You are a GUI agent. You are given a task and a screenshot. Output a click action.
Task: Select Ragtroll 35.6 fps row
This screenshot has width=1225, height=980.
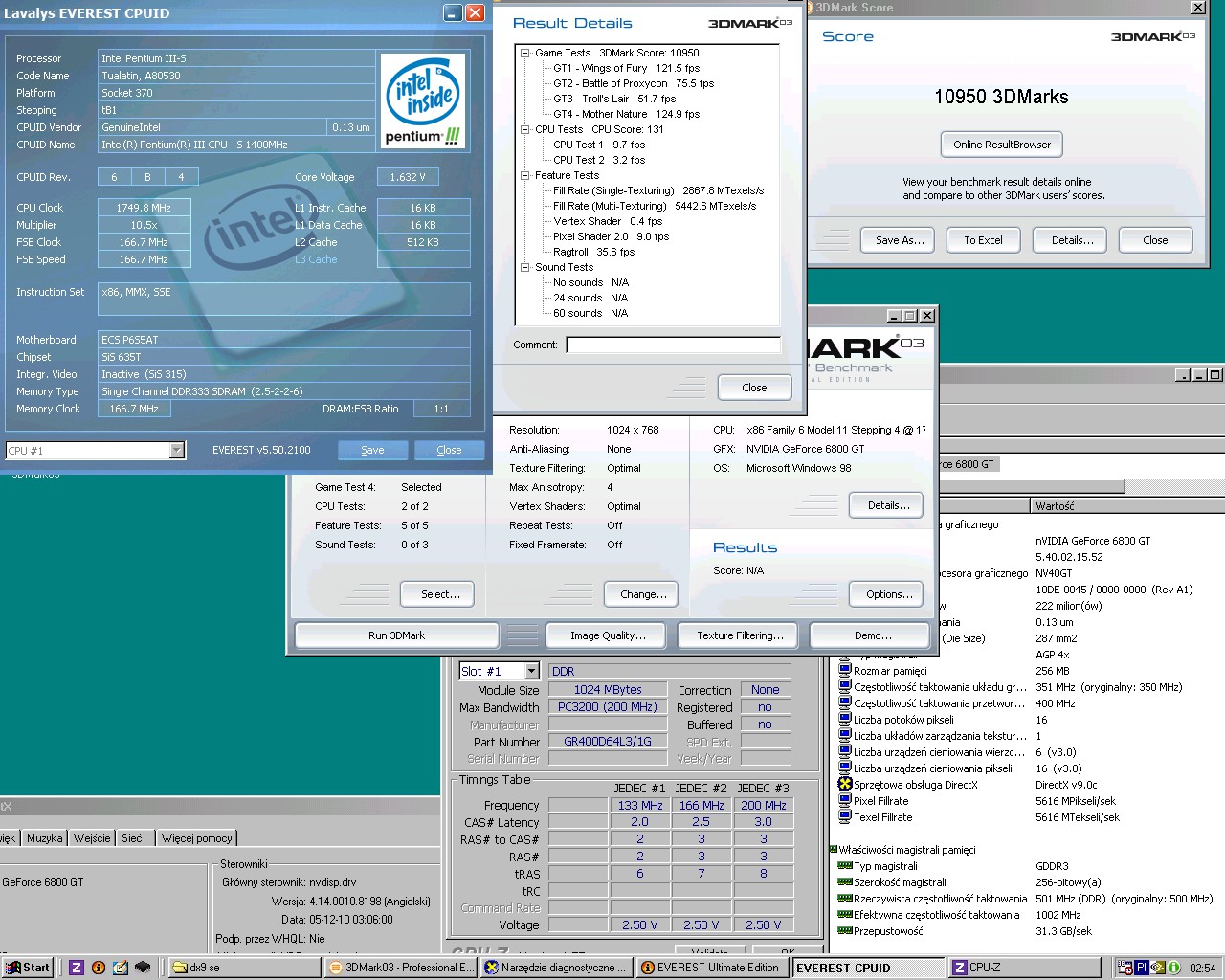click(593, 252)
